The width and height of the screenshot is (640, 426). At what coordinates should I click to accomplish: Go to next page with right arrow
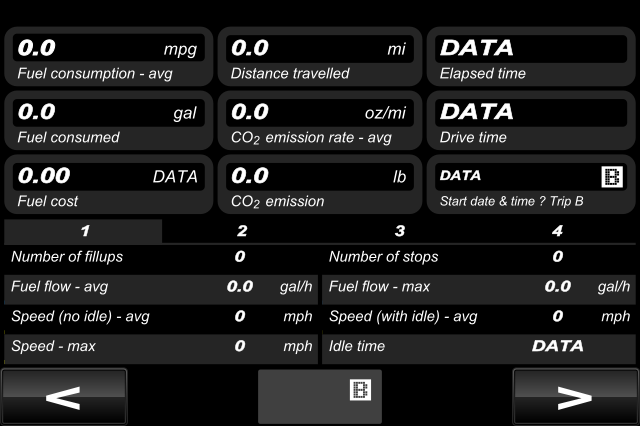pos(576,397)
